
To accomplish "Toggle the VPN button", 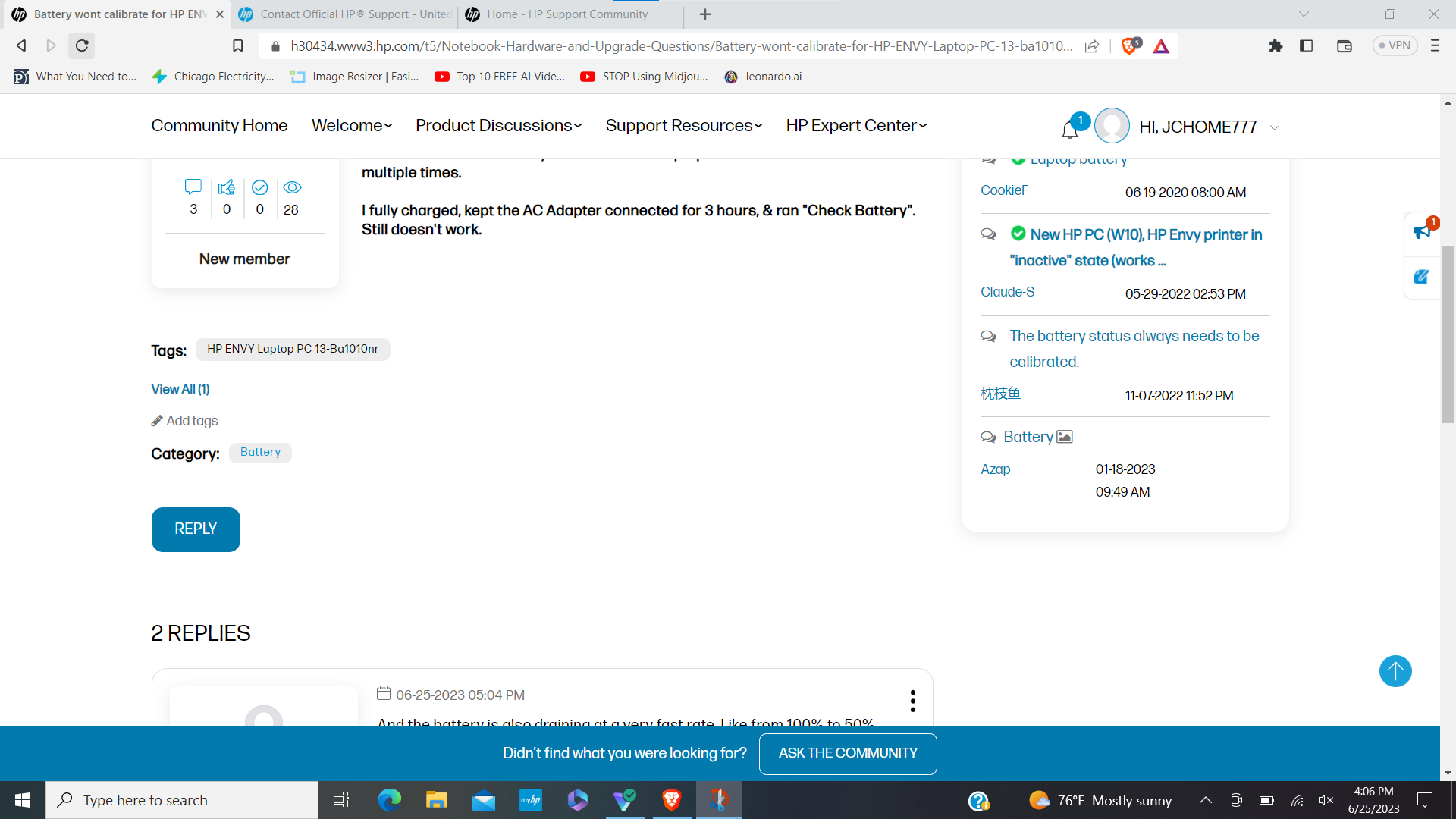I will tap(1395, 45).
